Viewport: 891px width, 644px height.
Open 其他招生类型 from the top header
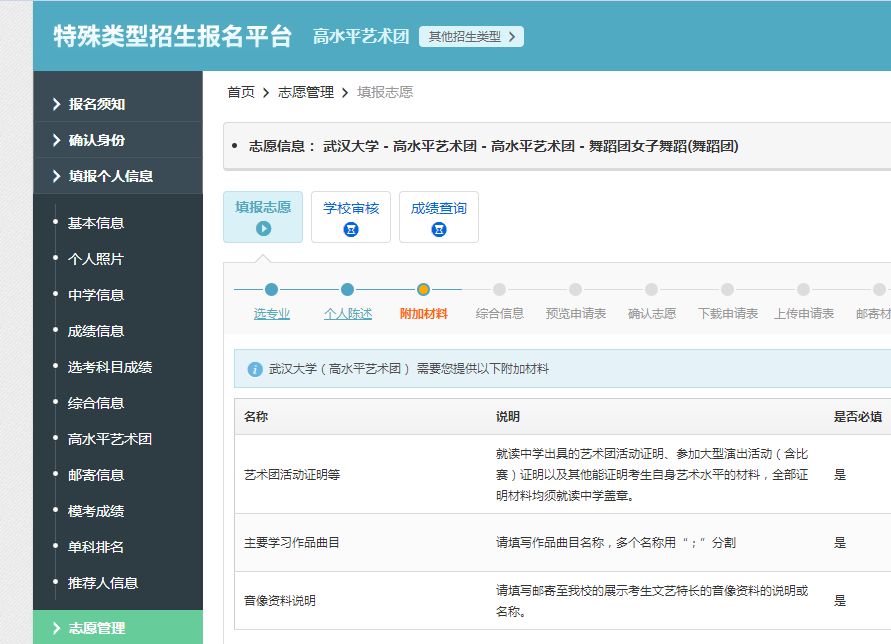(470, 34)
